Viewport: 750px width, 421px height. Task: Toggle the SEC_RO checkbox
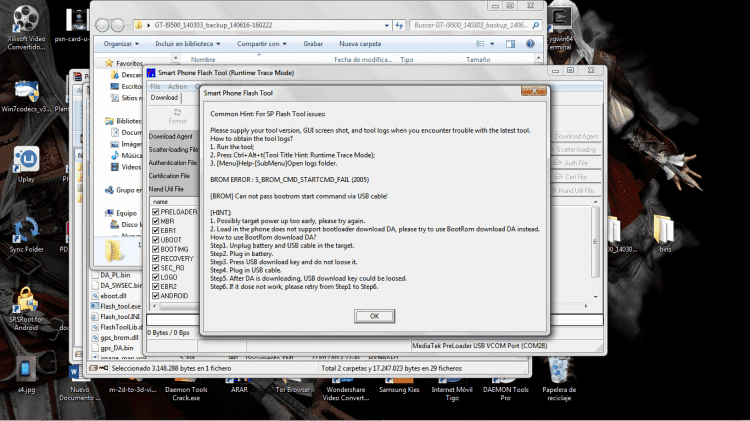coord(155,268)
